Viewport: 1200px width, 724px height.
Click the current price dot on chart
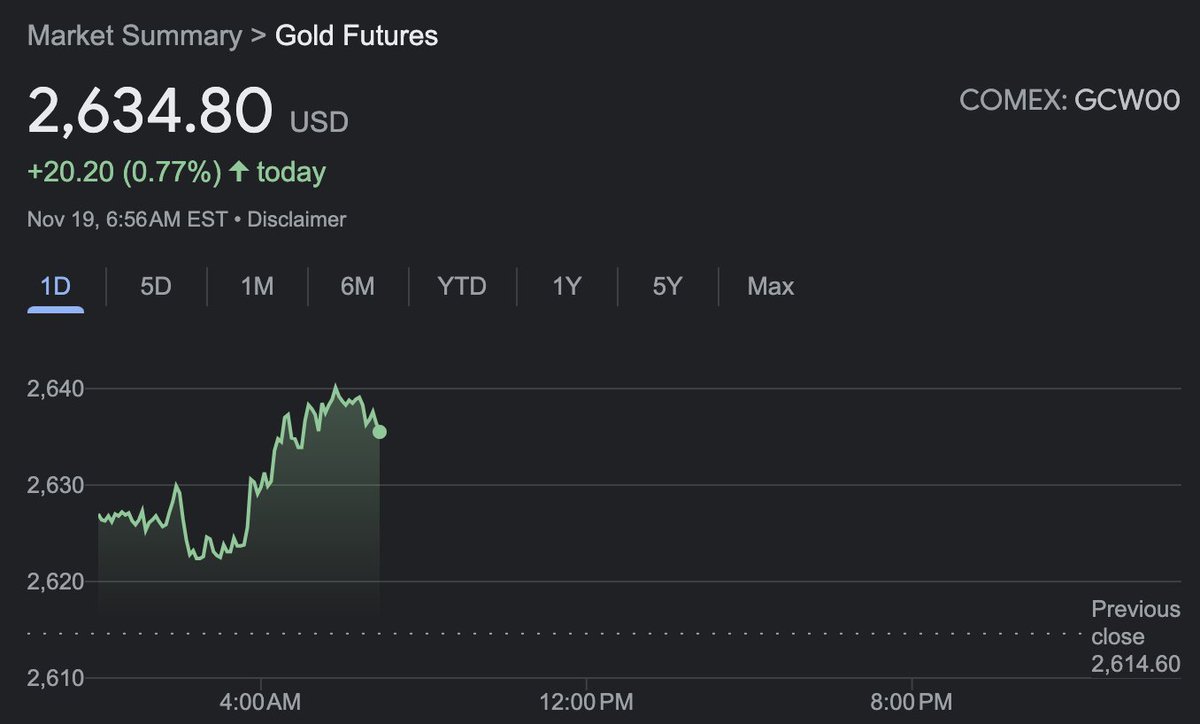pos(379,431)
